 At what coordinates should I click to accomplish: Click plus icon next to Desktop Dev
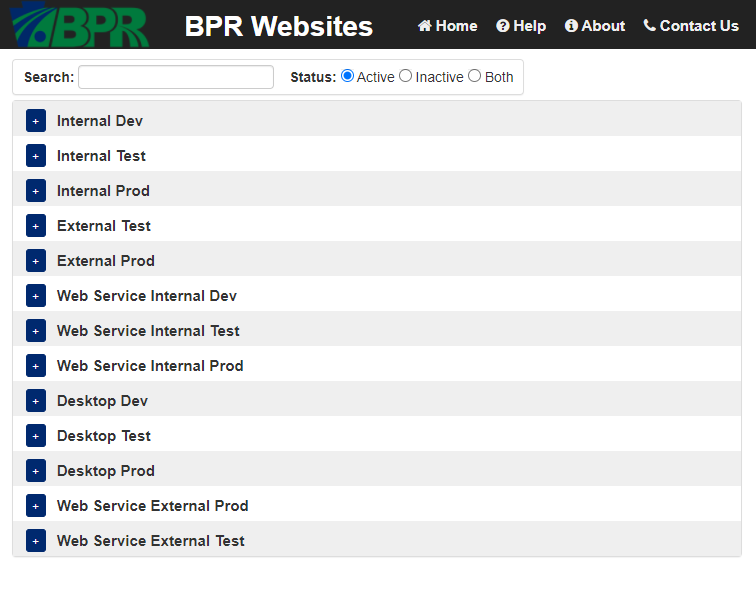36,401
